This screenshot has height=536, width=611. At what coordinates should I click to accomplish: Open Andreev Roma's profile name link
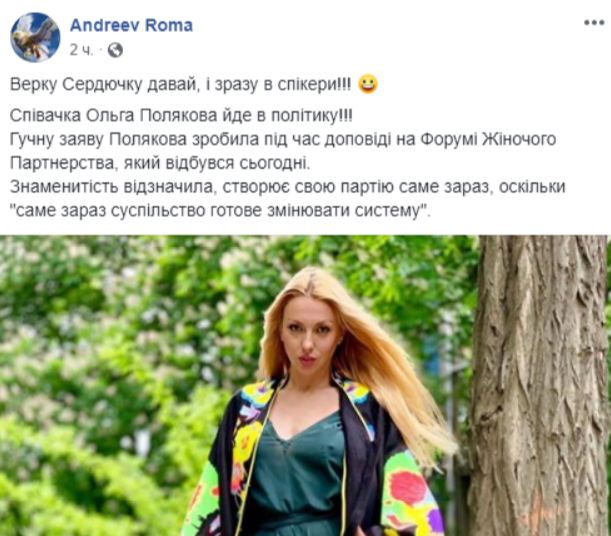point(131,25)
